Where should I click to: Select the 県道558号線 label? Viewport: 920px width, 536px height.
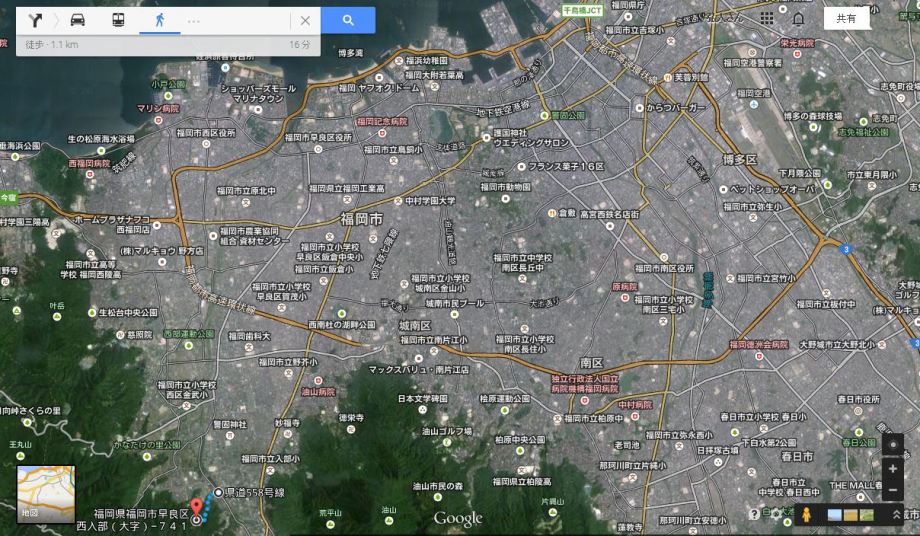pos(255,493)
